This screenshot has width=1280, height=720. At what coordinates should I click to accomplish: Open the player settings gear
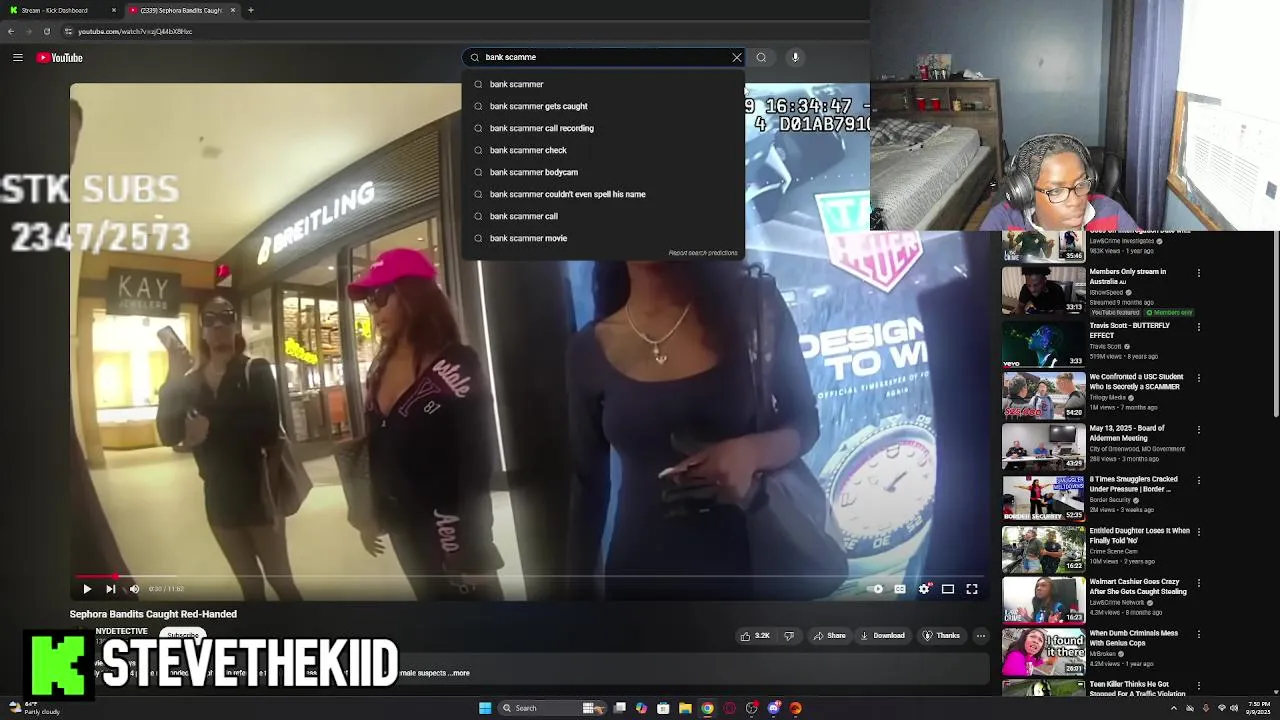924,589
